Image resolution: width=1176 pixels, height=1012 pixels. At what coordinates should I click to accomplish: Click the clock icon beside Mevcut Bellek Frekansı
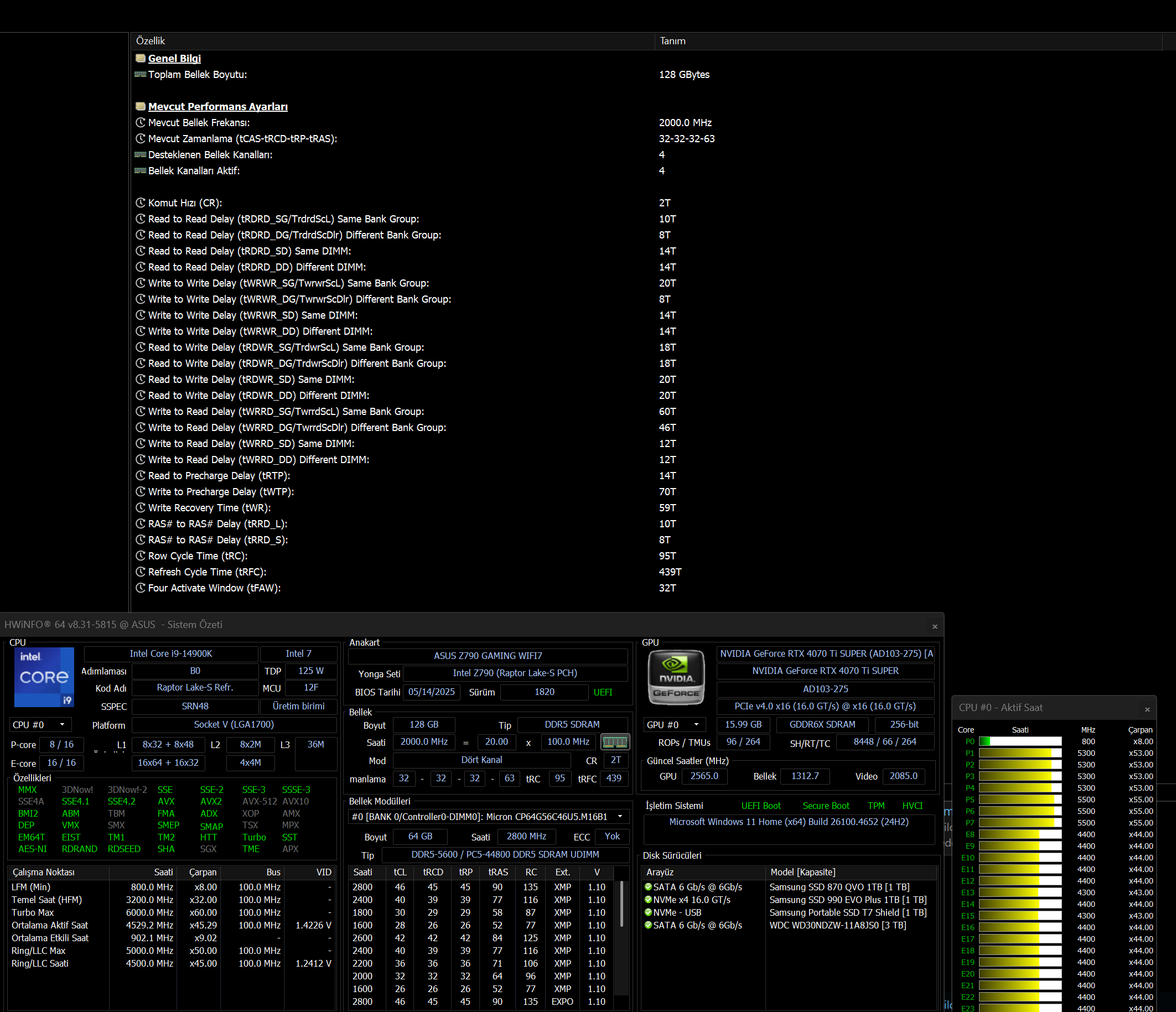pyautogui.click(x=141, y=123)
